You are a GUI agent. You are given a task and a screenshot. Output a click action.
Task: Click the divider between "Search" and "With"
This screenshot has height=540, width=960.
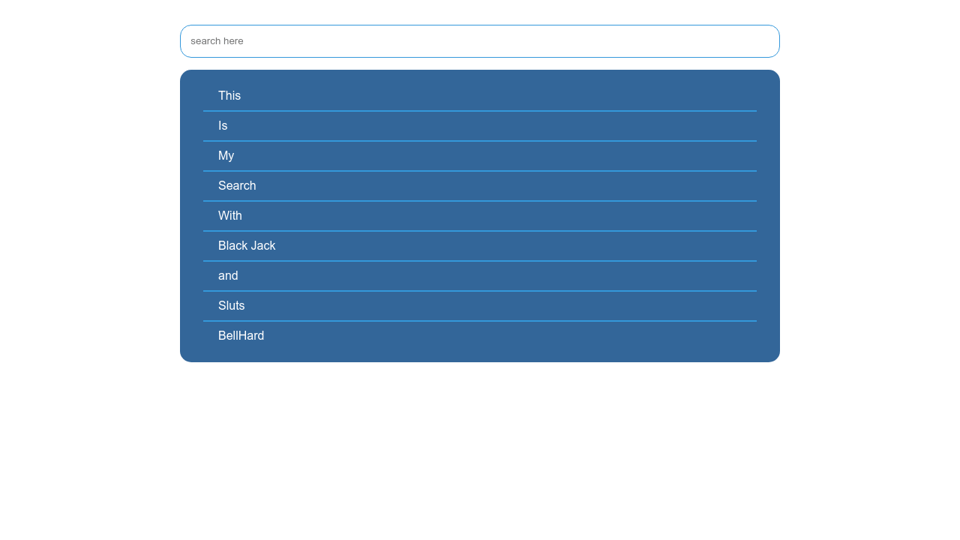tap(479, 201)
